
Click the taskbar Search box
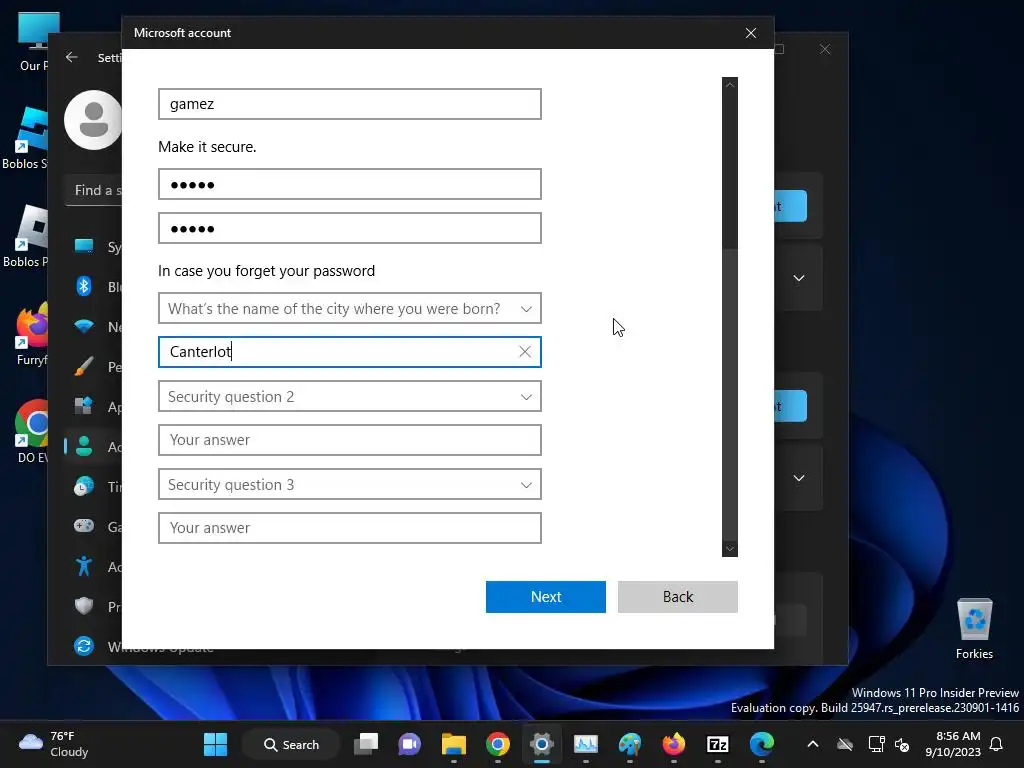291,744
